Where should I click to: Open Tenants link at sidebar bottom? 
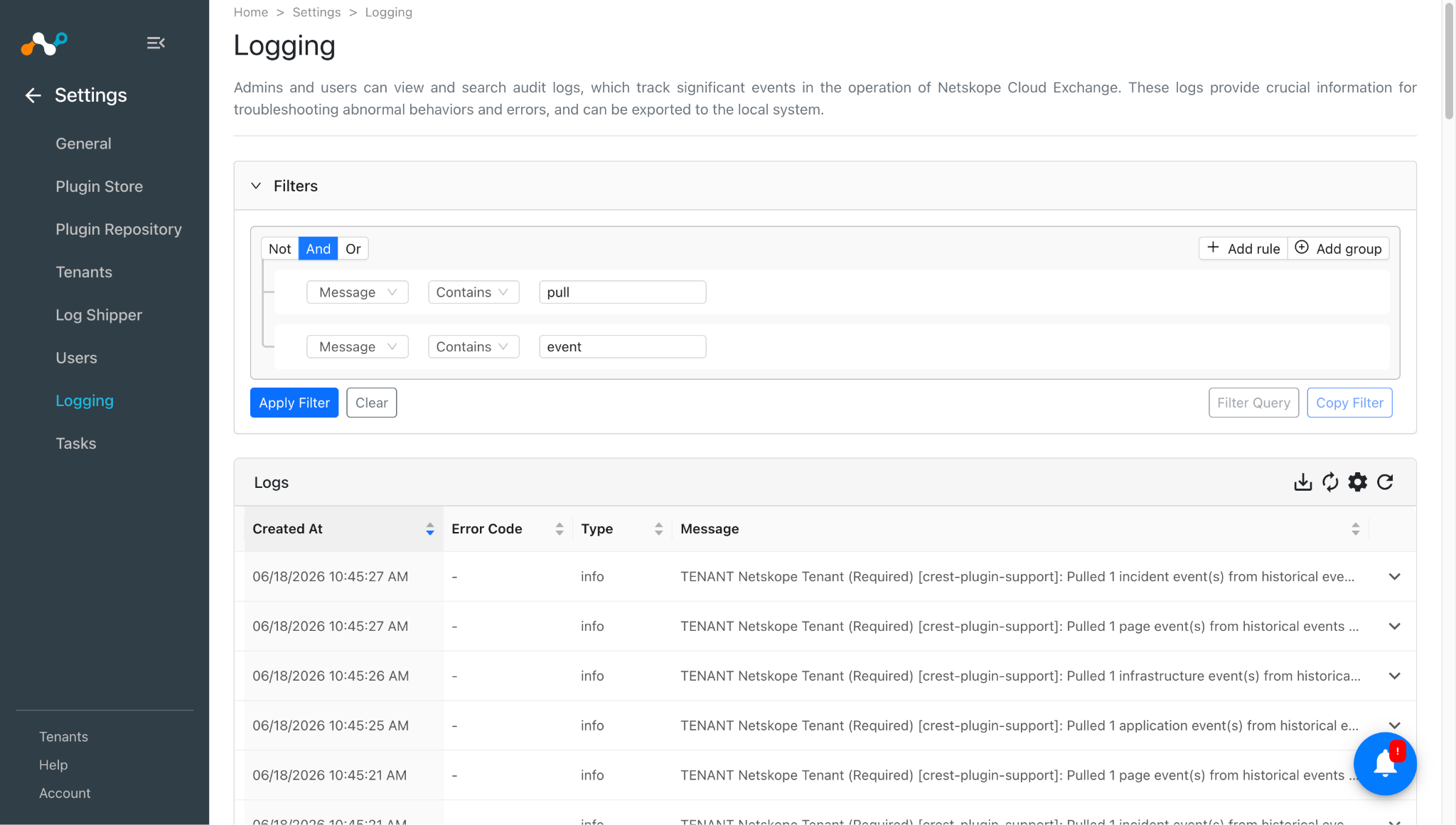click(x=64, y=738)
